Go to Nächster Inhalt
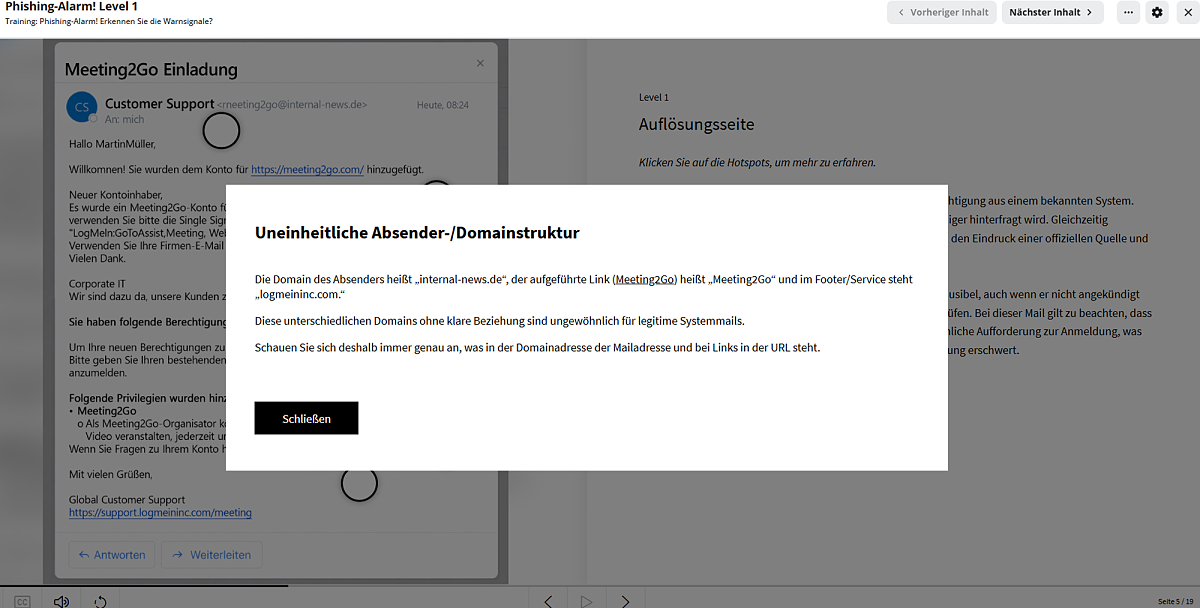 (x=1053, y=12)
